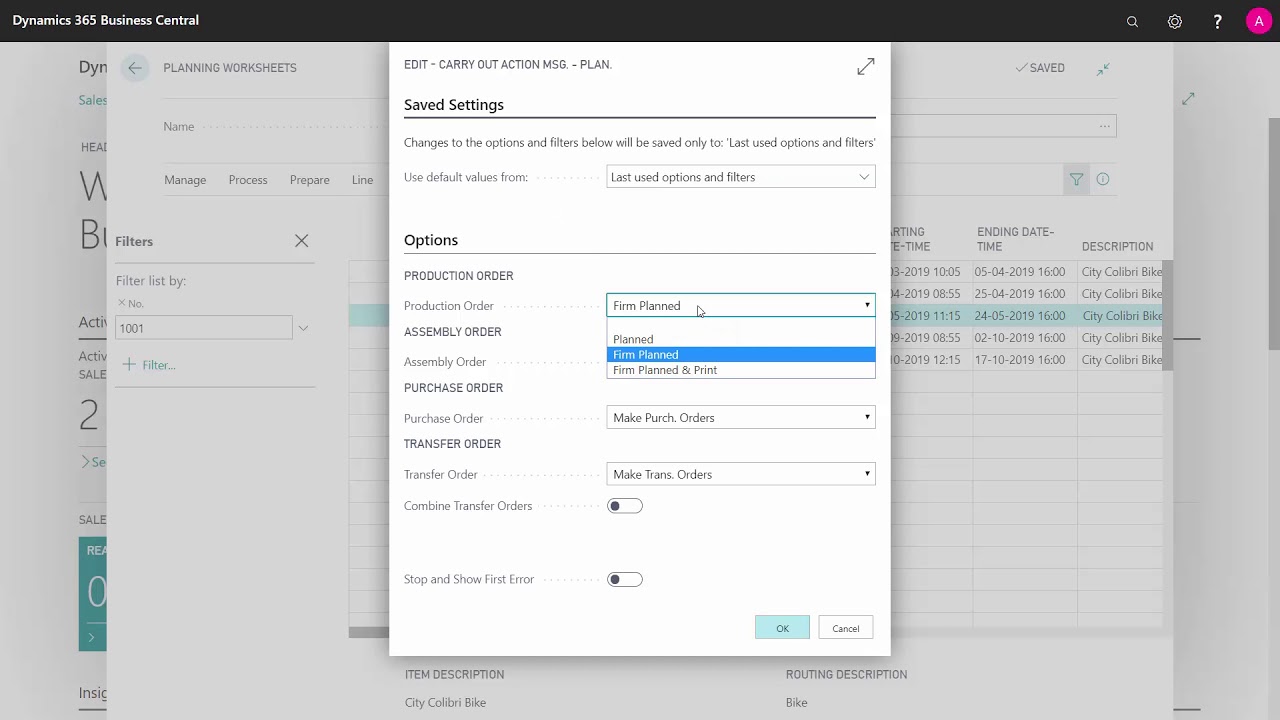Expand the dialog with the expand arrows icon

click(866, 66)
